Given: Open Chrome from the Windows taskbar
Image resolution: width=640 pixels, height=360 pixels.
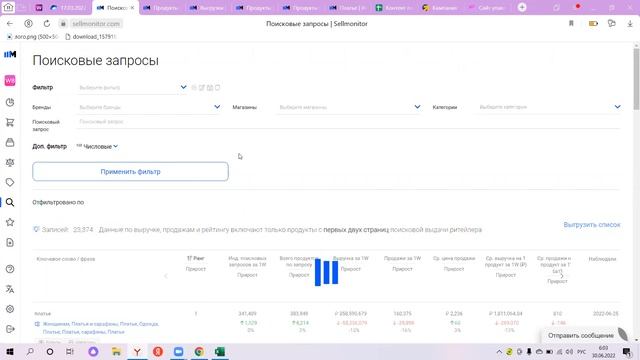Looking at the screenshot, I should (x=199, y=351).
